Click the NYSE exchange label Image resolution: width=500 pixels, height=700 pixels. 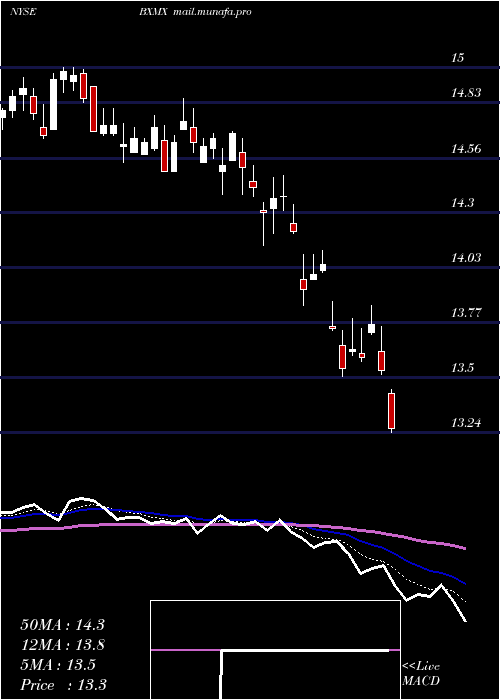[23, 12]
